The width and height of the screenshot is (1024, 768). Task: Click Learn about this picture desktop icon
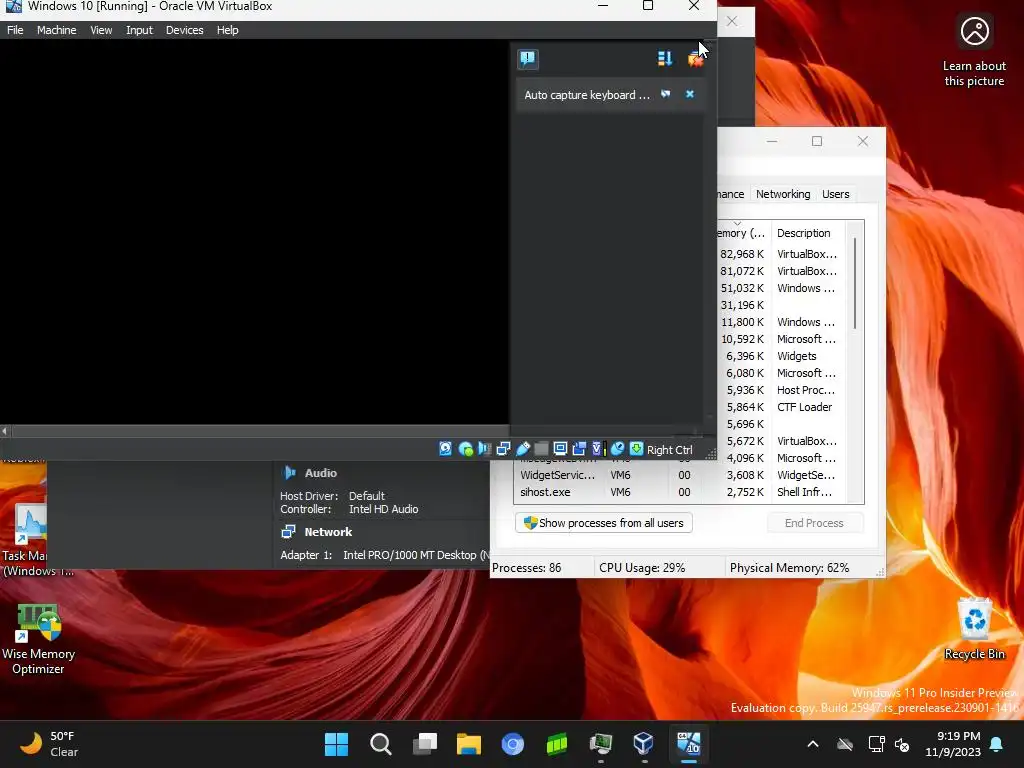point(974,51)
